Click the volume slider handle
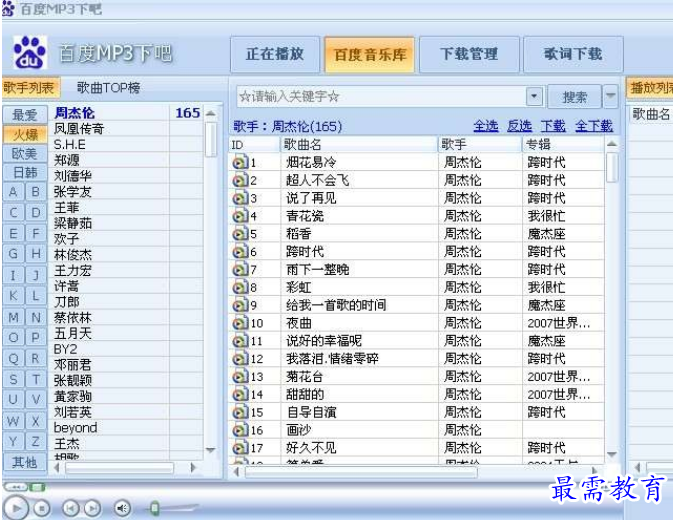This screenshot has width=673, height=520. click(x=155, y=508)
